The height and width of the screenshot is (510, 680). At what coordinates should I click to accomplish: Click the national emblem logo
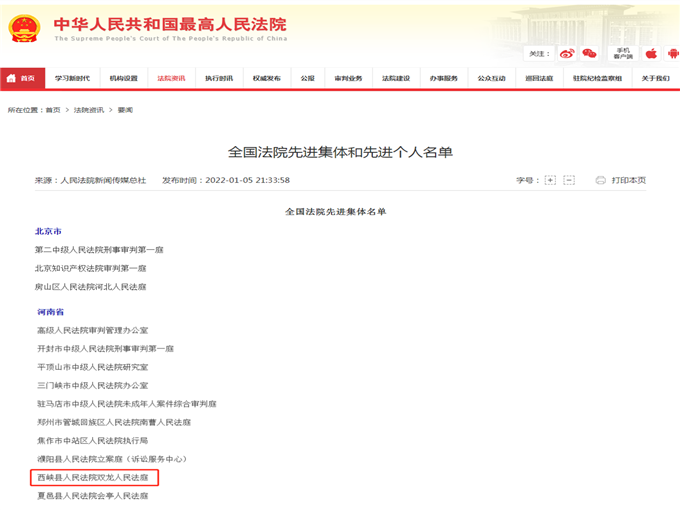tap(25, 27)
